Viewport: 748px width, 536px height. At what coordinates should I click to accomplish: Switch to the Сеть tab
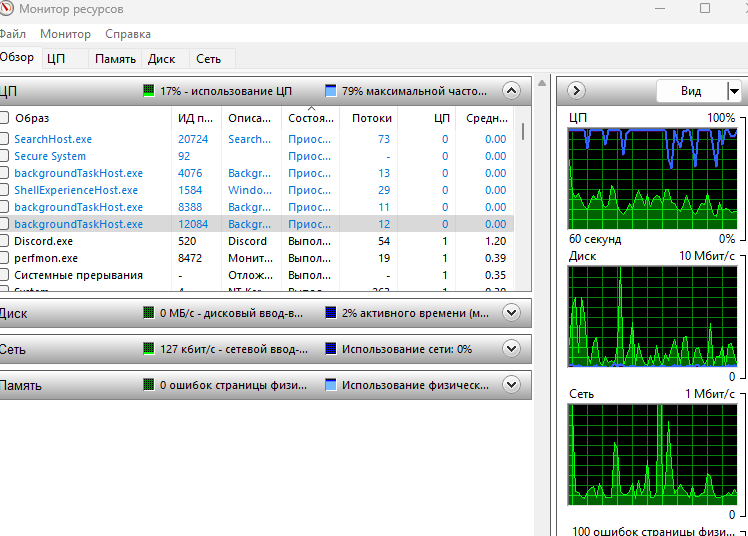click(x=211, y=59)
